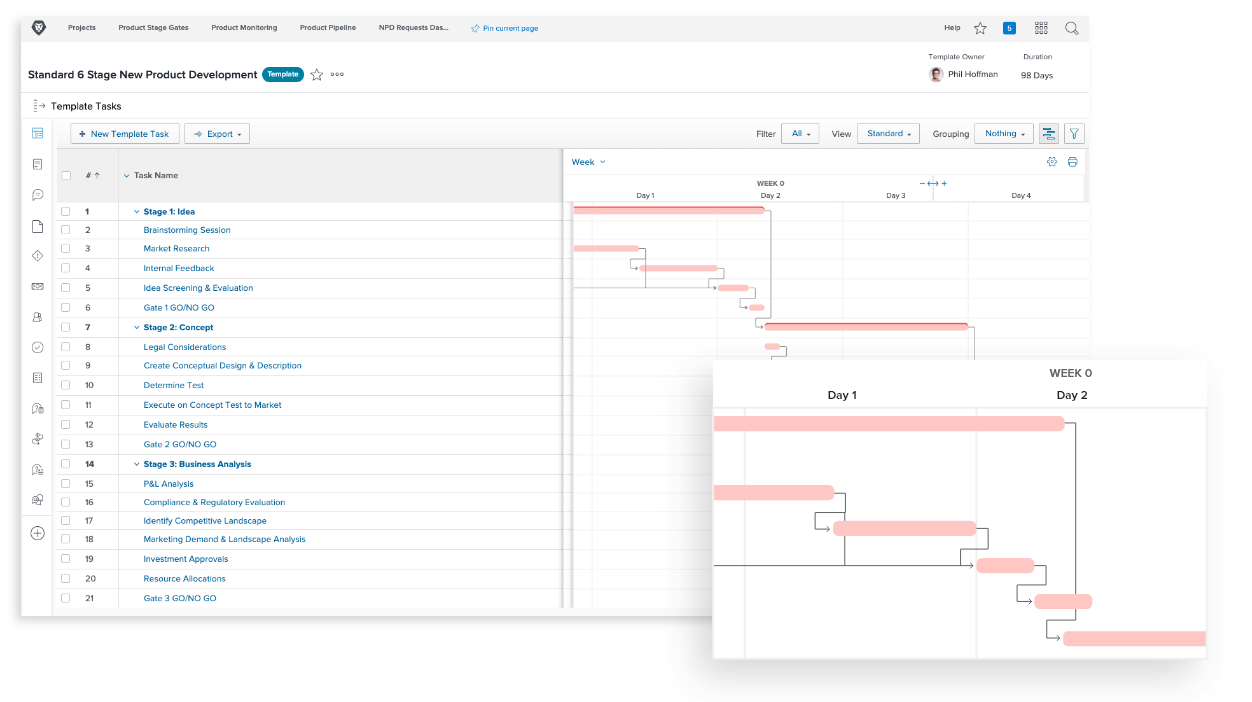Open Gantt settings gear icon
The width and height of the screenshot is (1252, 702).
[x=1052, y=162]
